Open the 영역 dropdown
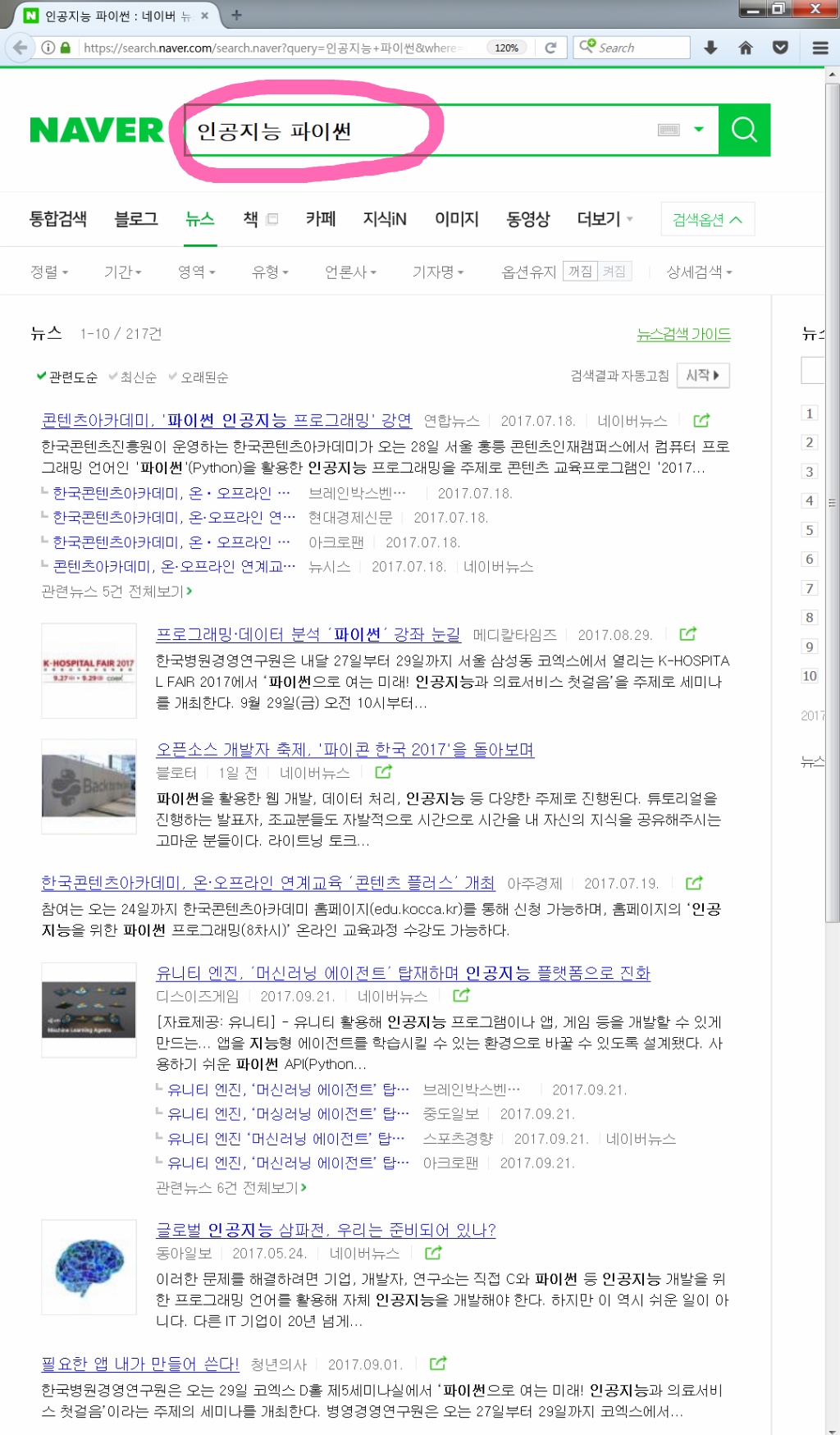The height and width of the screenshot is (1435, 840). 197,272
